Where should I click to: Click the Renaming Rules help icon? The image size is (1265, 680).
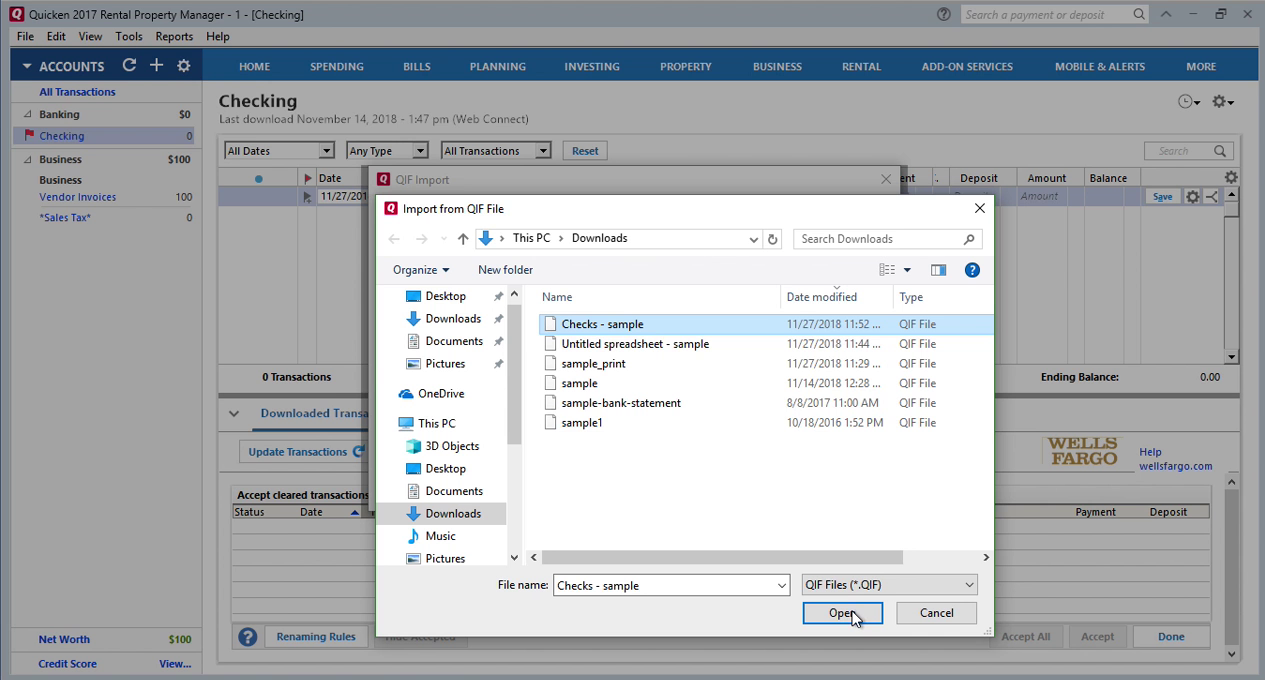[x=248, y=637]
